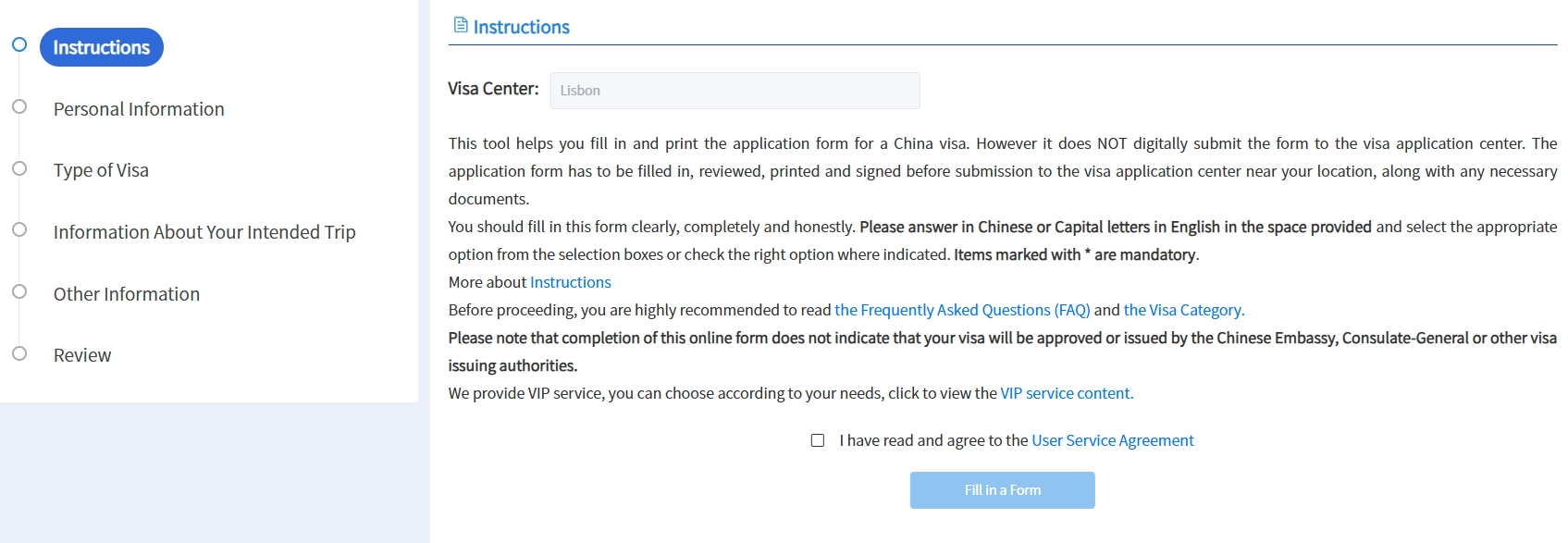This screenshot has width=1568, height=543.
Task: Go to the Personal Information step
Action: point(139,109)
